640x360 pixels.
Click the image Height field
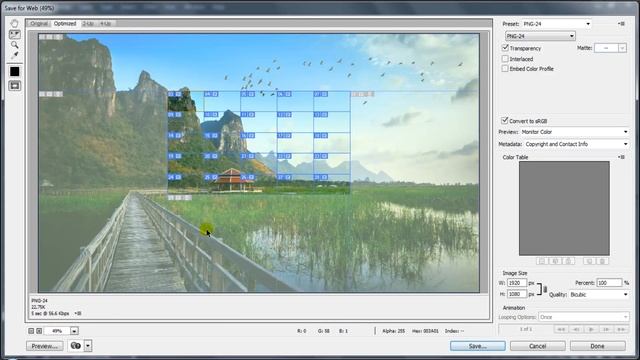click(517, 294)
